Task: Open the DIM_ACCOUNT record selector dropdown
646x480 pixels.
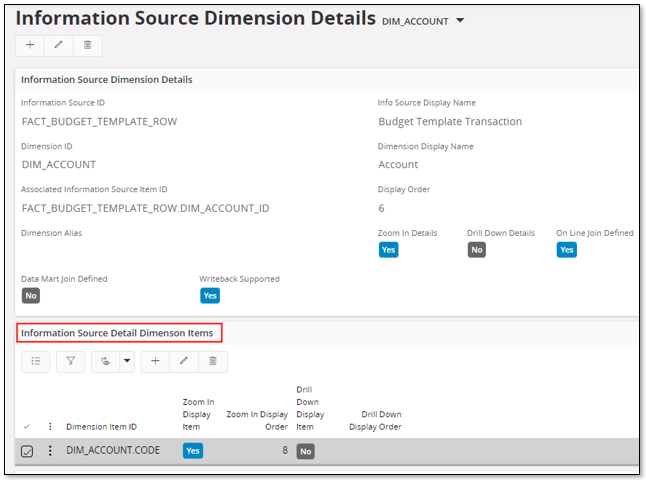Action: (460, 21)
